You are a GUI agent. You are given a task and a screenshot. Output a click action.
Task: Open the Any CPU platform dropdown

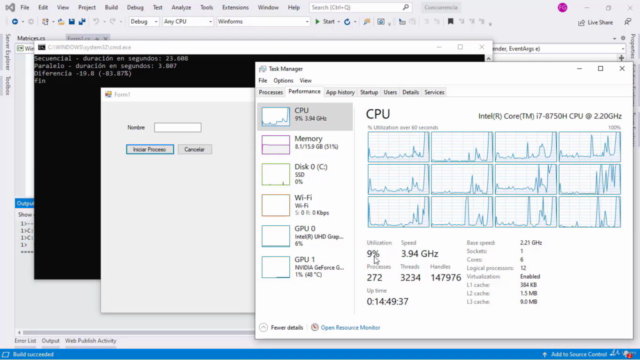[188, 22]
